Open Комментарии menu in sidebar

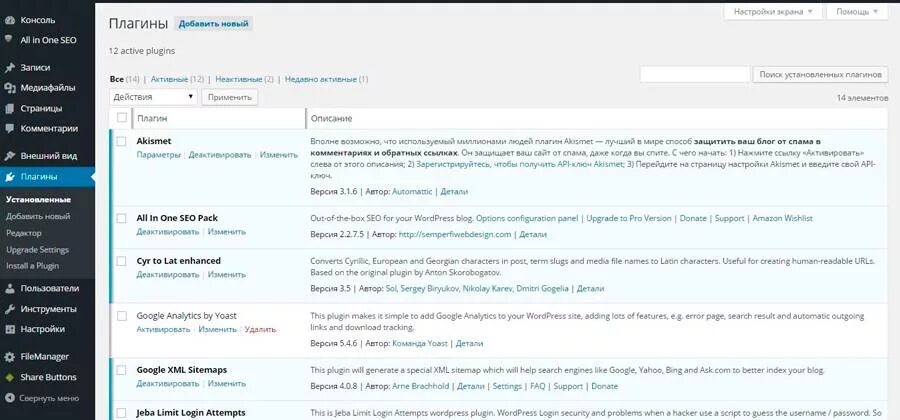[x=47, y=129]
